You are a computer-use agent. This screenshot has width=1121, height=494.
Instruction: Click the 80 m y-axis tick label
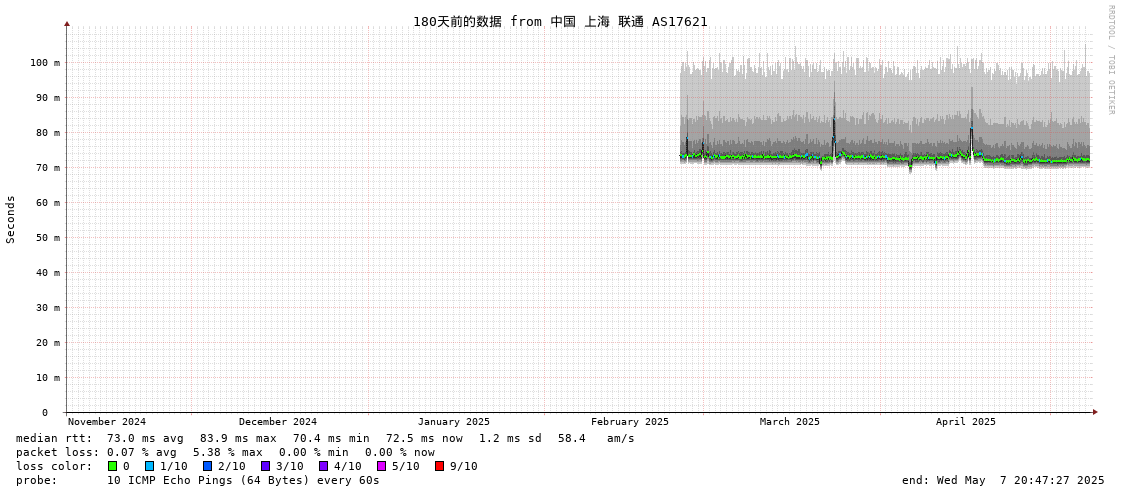click(48, 133)
